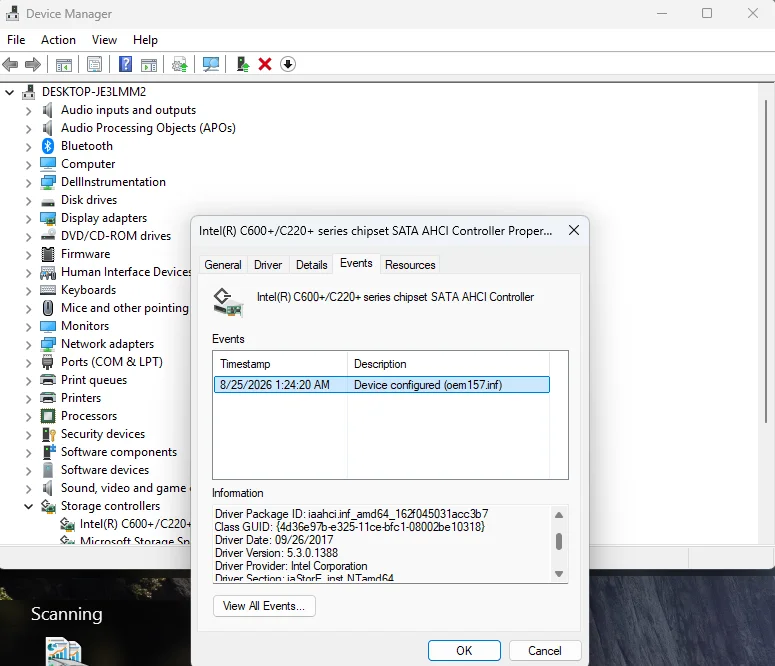Expand the Computer category

(28, 165)
